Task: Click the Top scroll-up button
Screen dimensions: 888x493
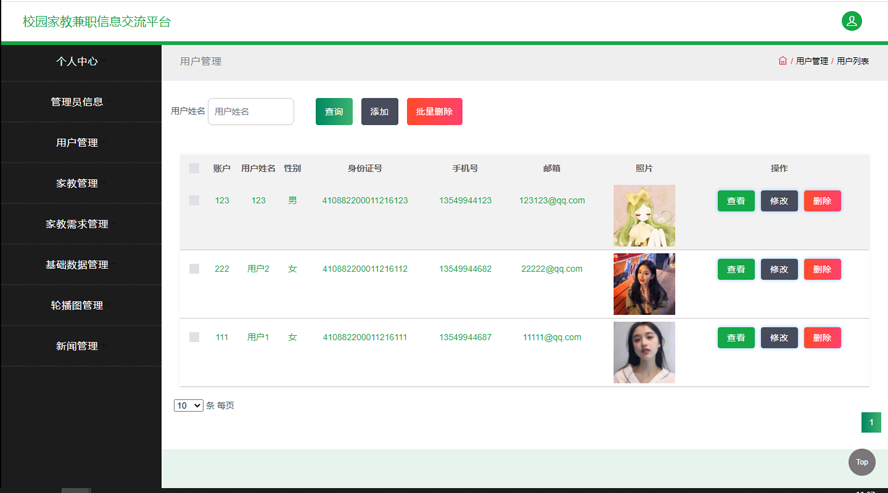Action: (861, 462)
